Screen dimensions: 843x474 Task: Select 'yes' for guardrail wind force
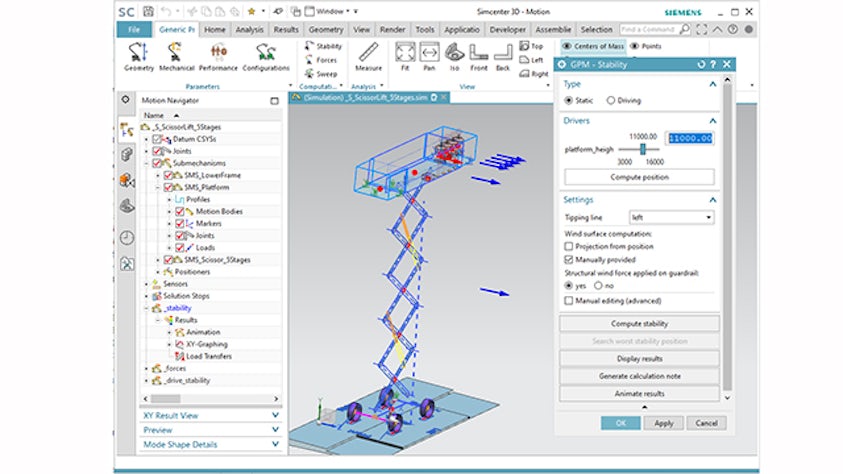point(568,285)
